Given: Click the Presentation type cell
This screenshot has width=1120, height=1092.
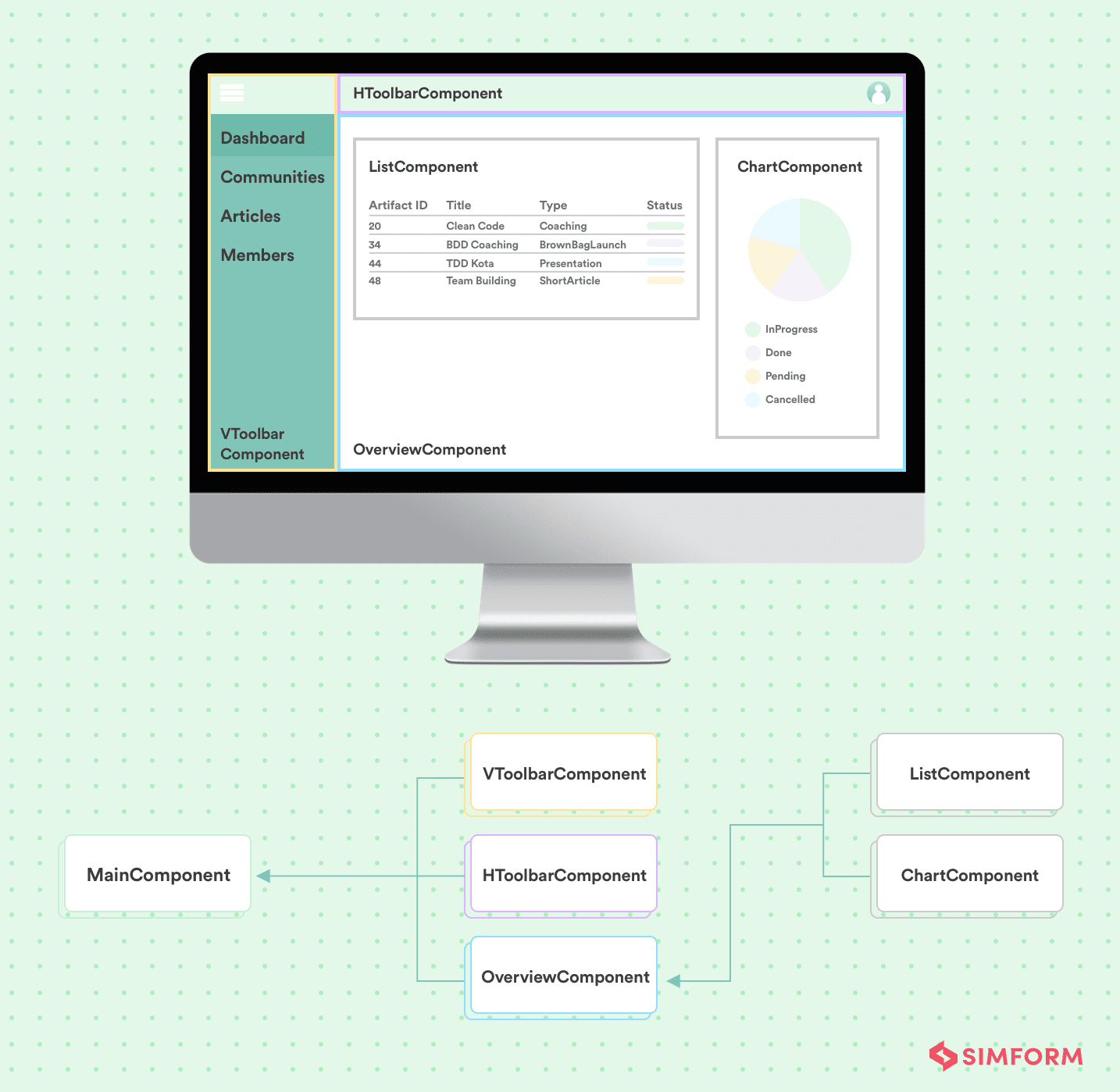Looking at the screenshot, I should [x=570, y=263].
